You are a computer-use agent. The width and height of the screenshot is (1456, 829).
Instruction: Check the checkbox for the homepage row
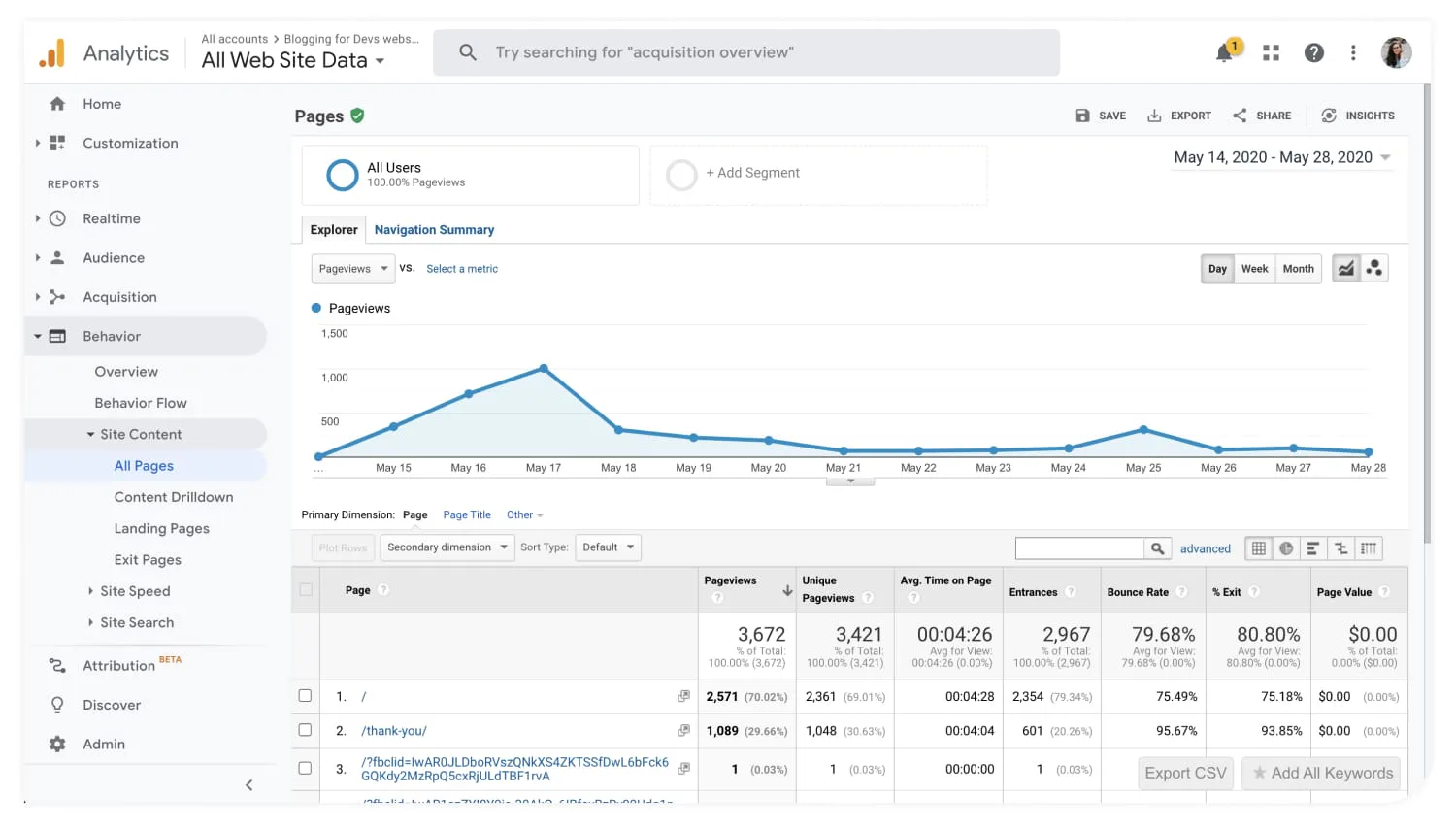click(x=305, y=696)
